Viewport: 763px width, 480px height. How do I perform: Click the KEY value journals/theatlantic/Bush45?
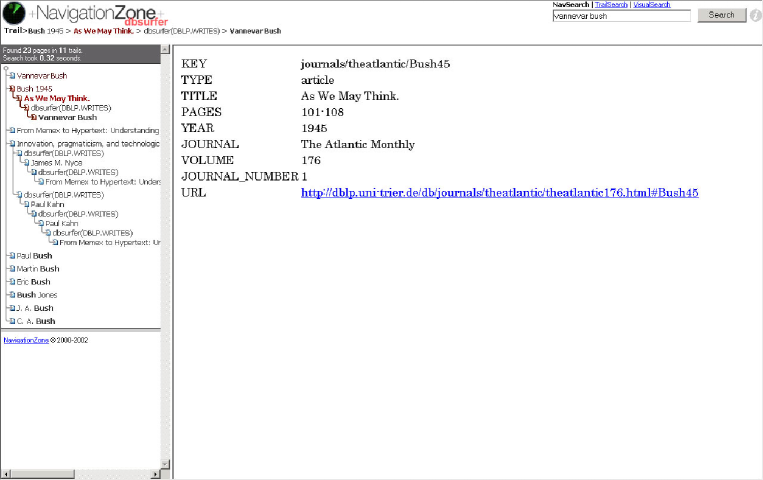pos(375,64)
